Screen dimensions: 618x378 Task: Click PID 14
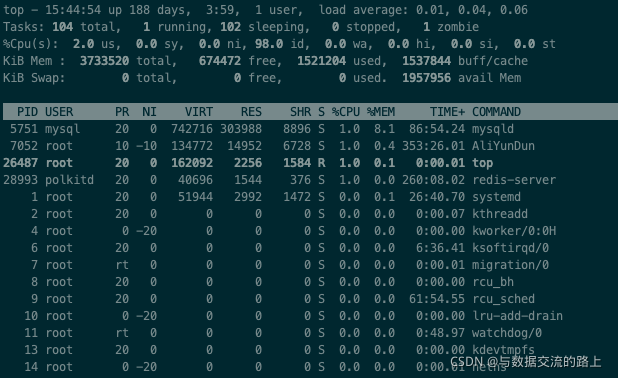(x=31, y=367)
